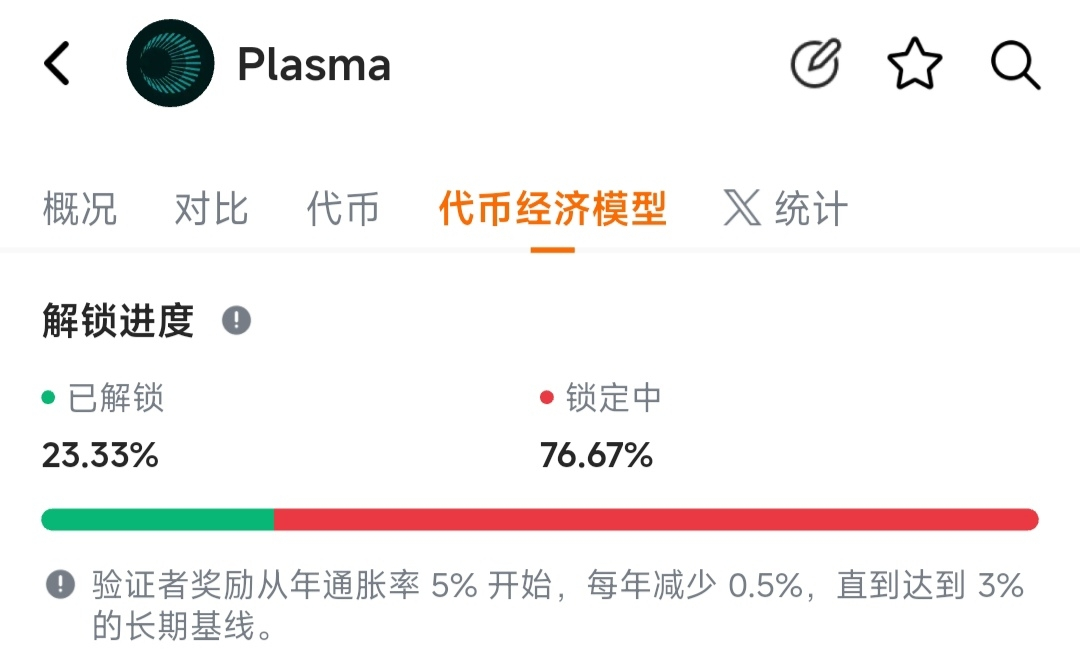Tap the Plasma title text

(x=314, y=65)
